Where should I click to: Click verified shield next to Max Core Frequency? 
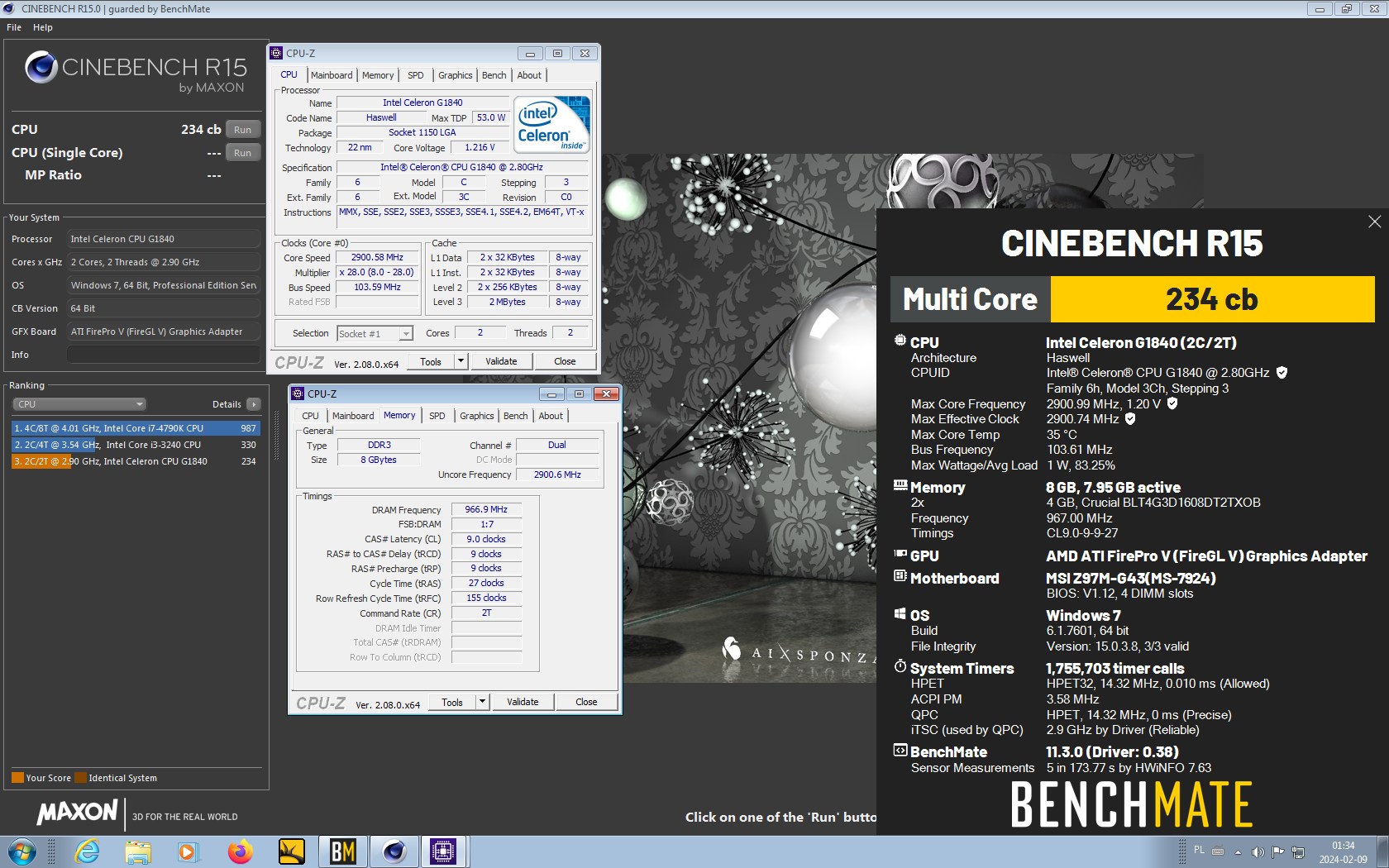tap(1172, 403)
